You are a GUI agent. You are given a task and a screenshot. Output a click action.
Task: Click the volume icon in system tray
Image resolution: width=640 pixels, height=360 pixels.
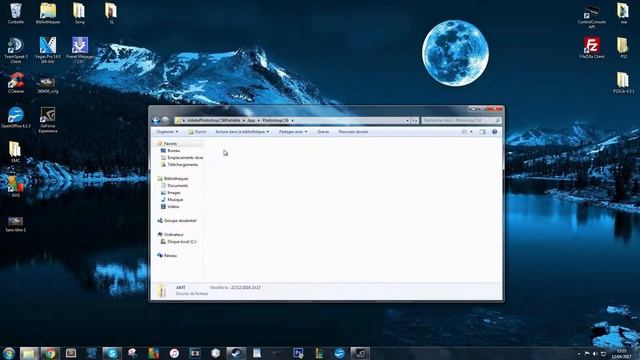595,354
